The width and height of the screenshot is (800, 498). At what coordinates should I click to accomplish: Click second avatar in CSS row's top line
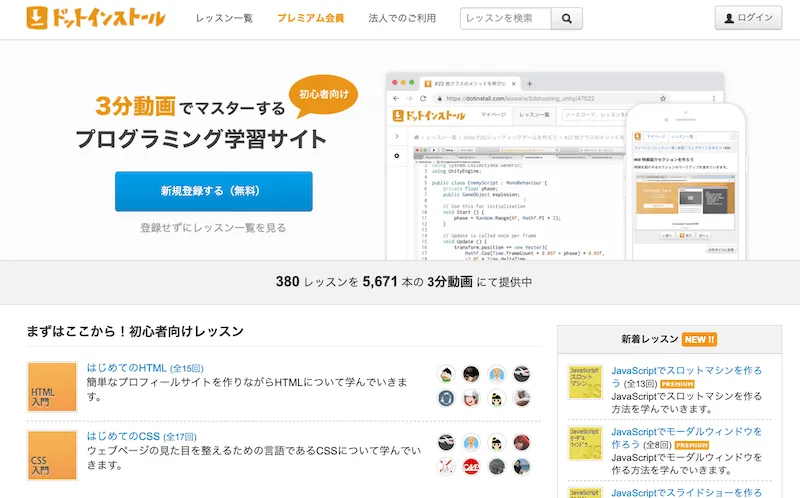(471, 442)
